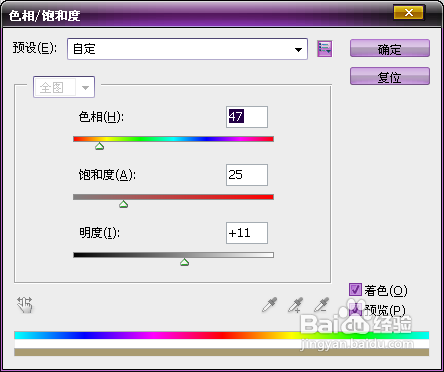Toggle the 着色 colorize checkbox

355,290
